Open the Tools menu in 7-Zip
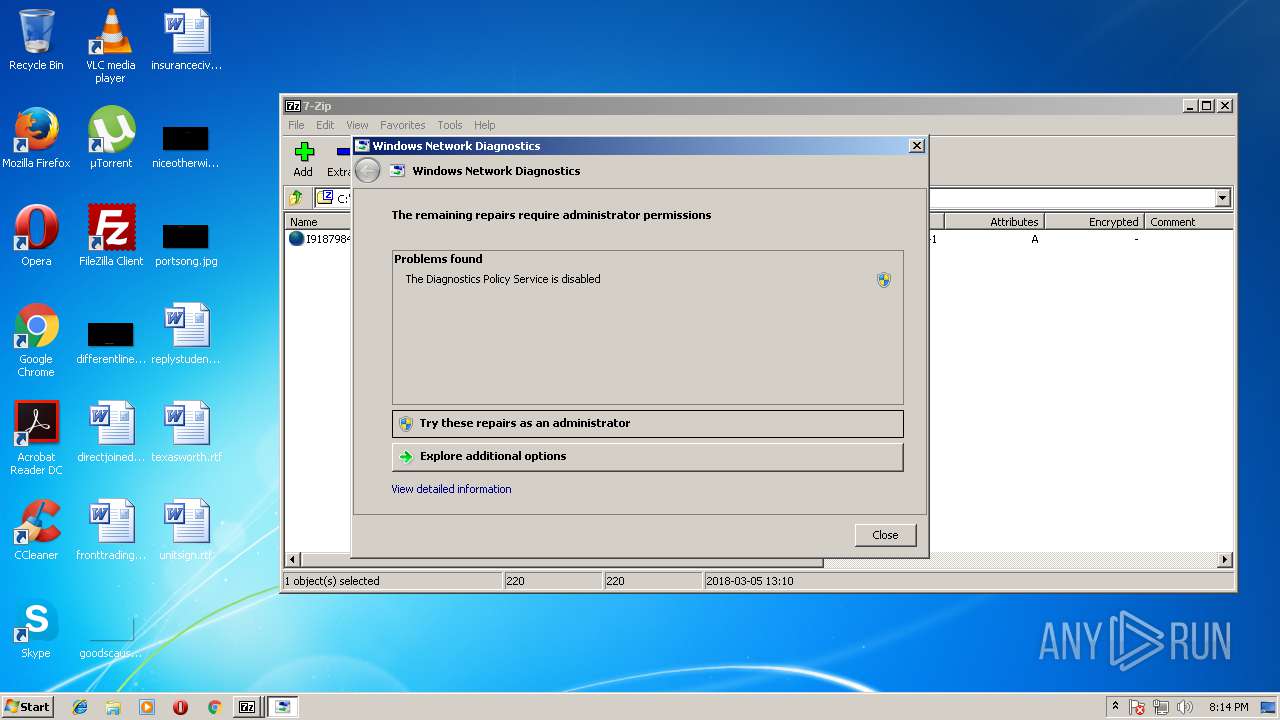The width and height of the screenshot is (1280, 720). 450,125
